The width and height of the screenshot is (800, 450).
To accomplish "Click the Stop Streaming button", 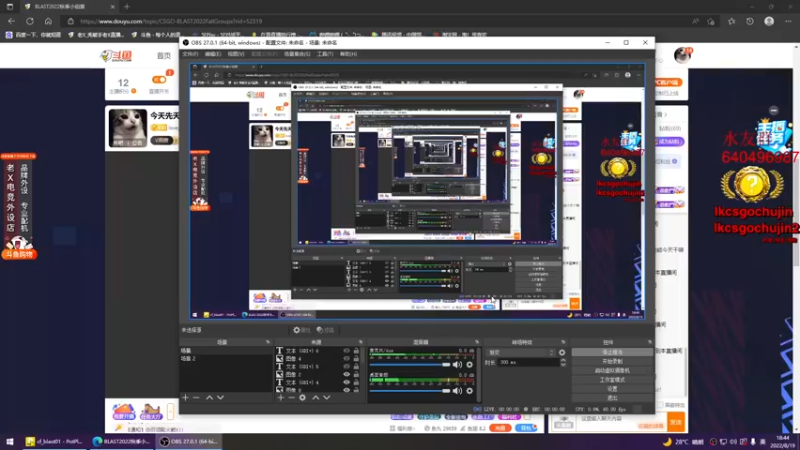I will [612, 353].
